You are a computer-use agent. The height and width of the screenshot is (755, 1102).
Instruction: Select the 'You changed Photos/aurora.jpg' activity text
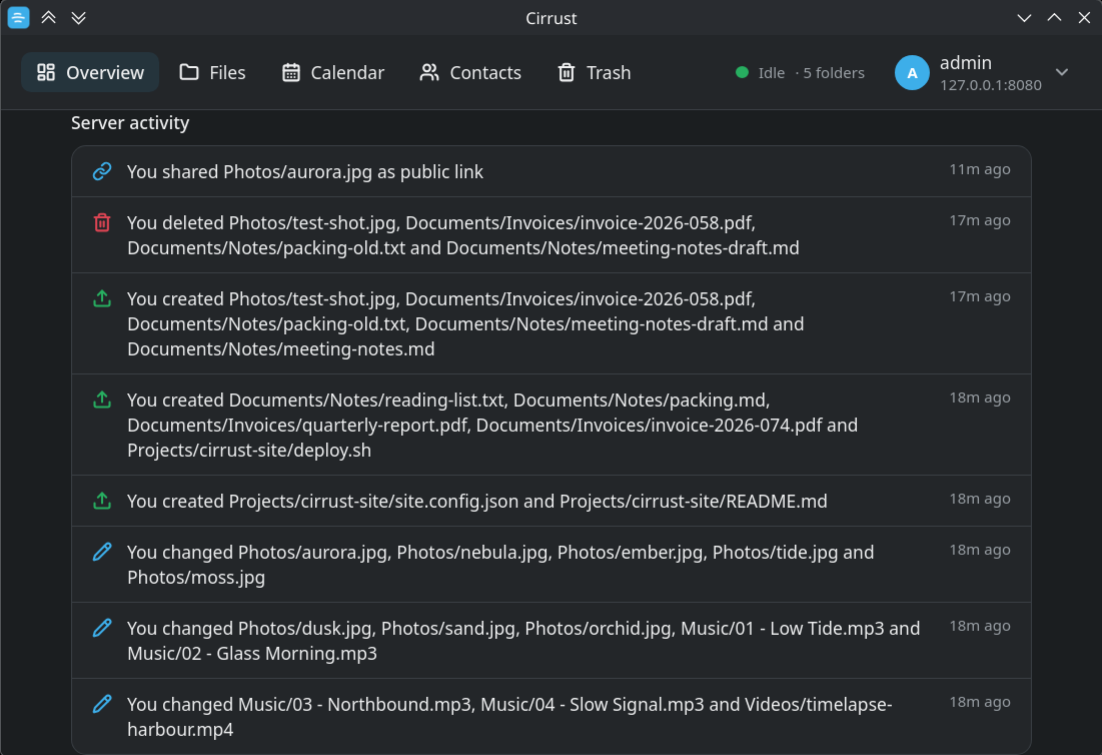pos(500,564)
